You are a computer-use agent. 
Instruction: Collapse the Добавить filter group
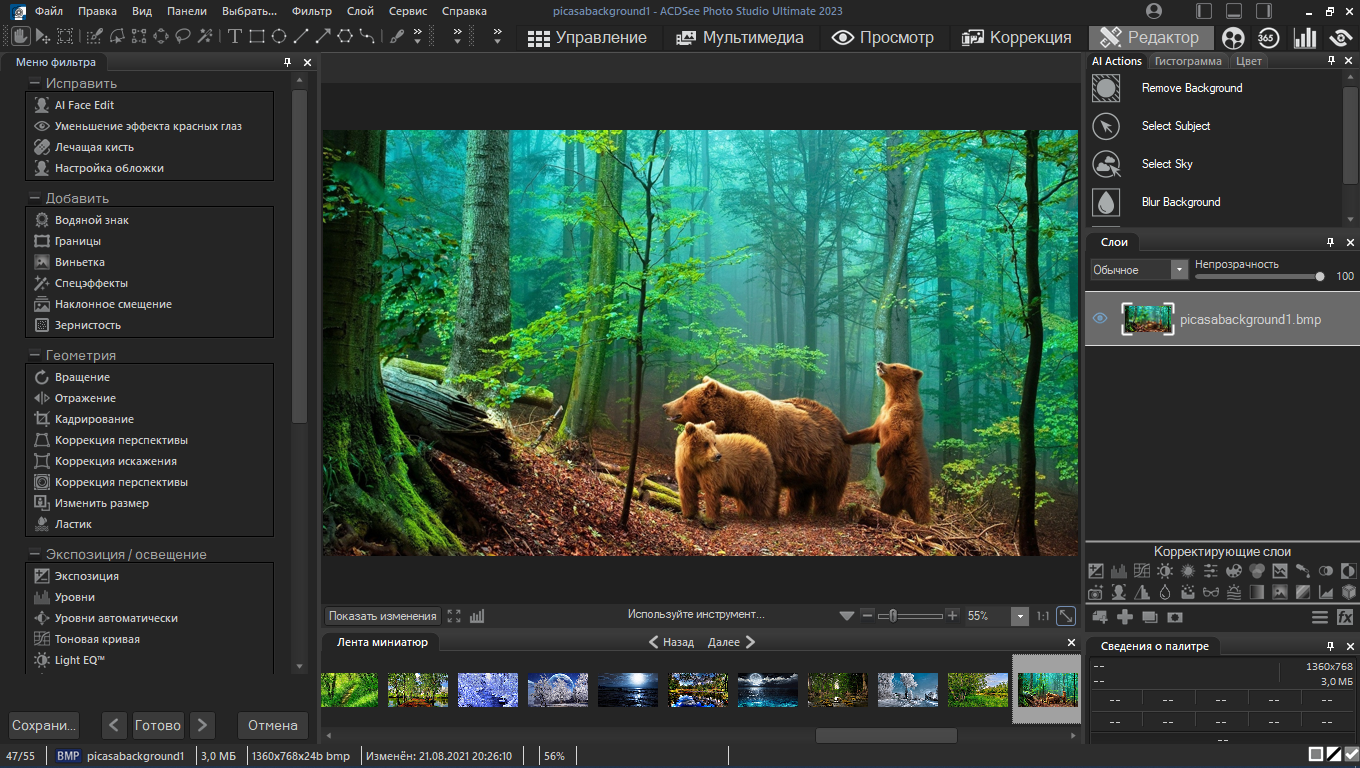[35, 198]
